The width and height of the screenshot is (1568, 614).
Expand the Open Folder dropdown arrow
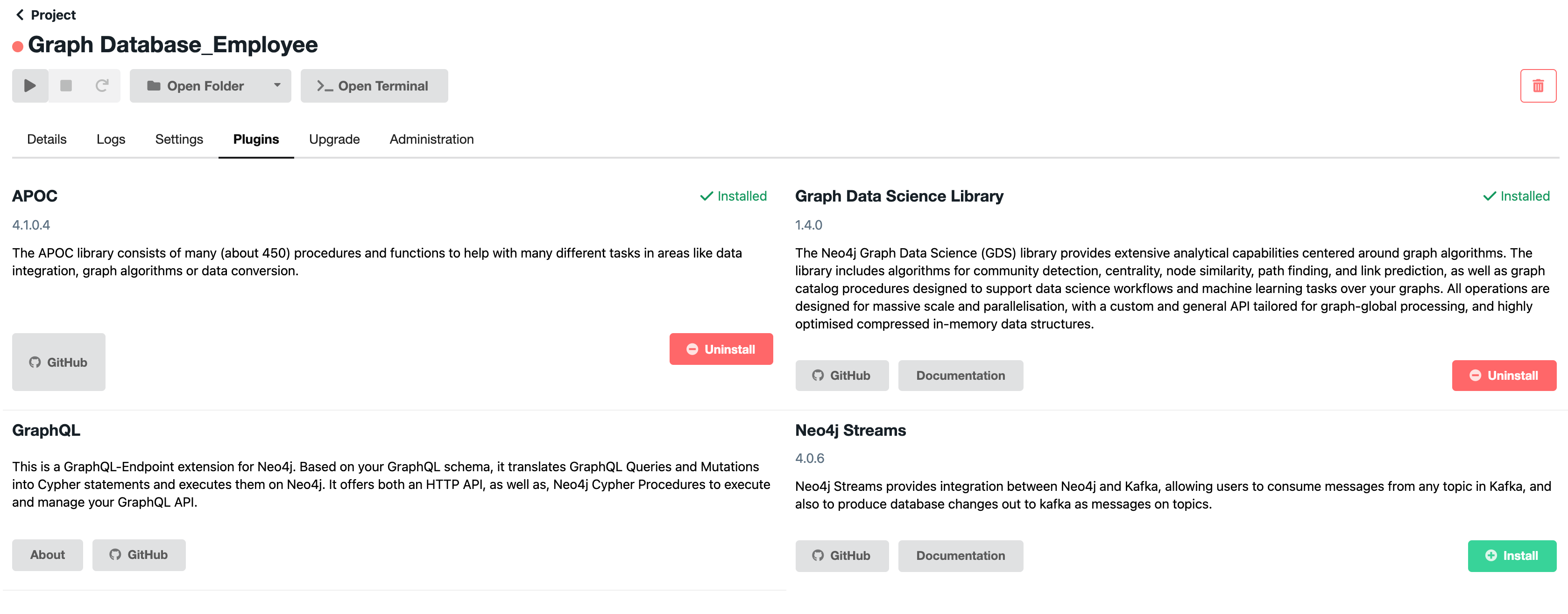277,86
